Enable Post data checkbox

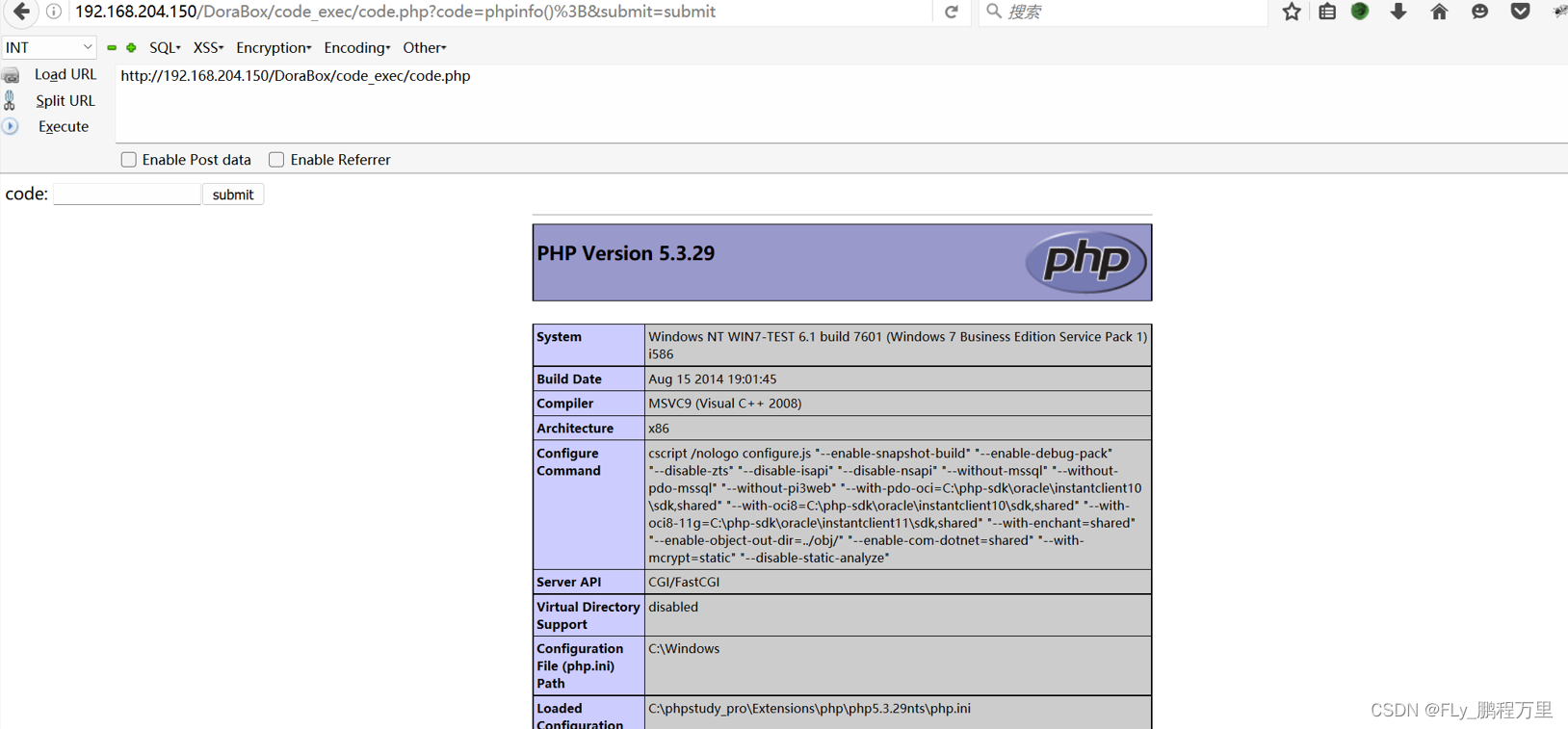tap(128, 160)
